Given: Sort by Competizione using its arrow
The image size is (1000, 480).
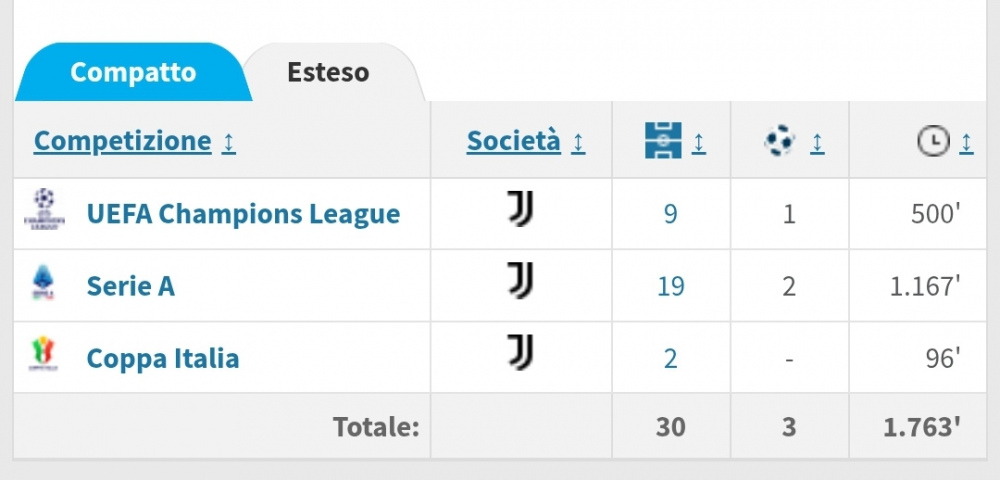Looking at the screenshot, I should pyautogui.click(x=229, y=143).
